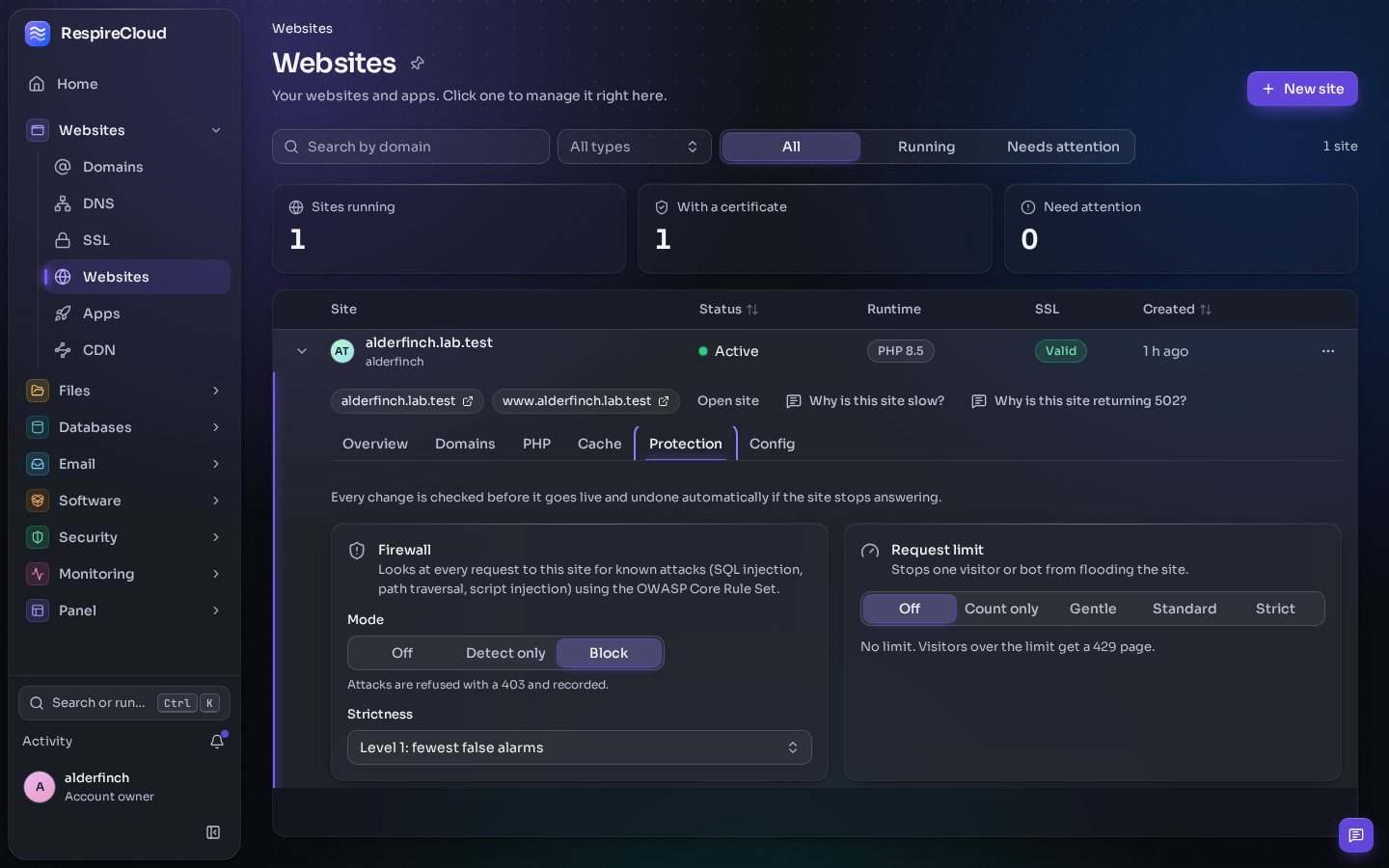The image size is (1389, 868).
Task: Expand the Files sidebar group
Action: coord(216,391)
